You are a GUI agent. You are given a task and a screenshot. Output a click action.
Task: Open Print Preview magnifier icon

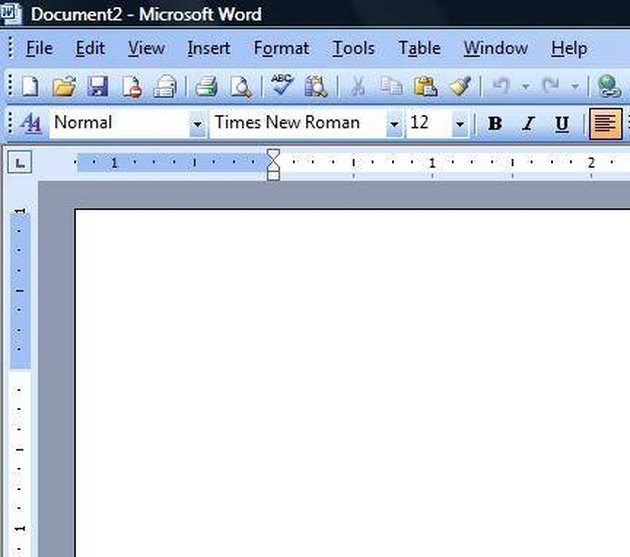click(241, 86)
